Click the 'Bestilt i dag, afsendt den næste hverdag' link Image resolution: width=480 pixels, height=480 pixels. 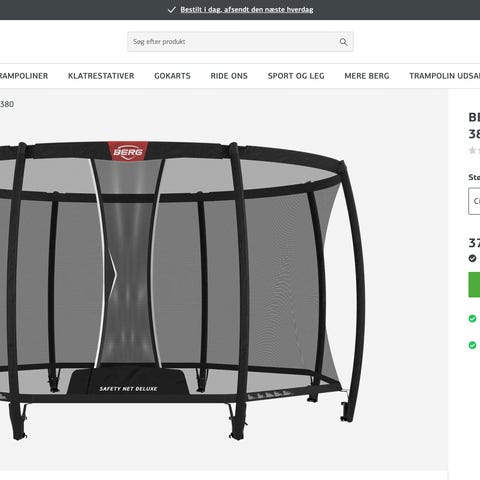[247, 10]
